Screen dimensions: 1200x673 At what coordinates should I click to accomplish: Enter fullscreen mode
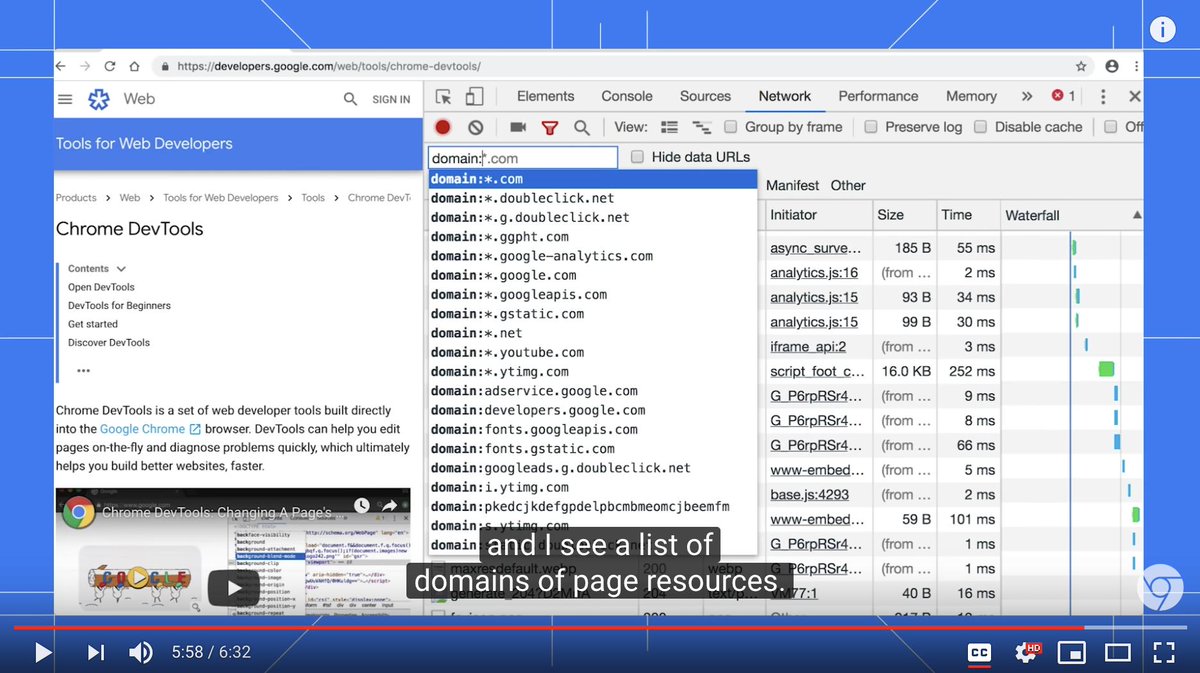[1164, 653]
